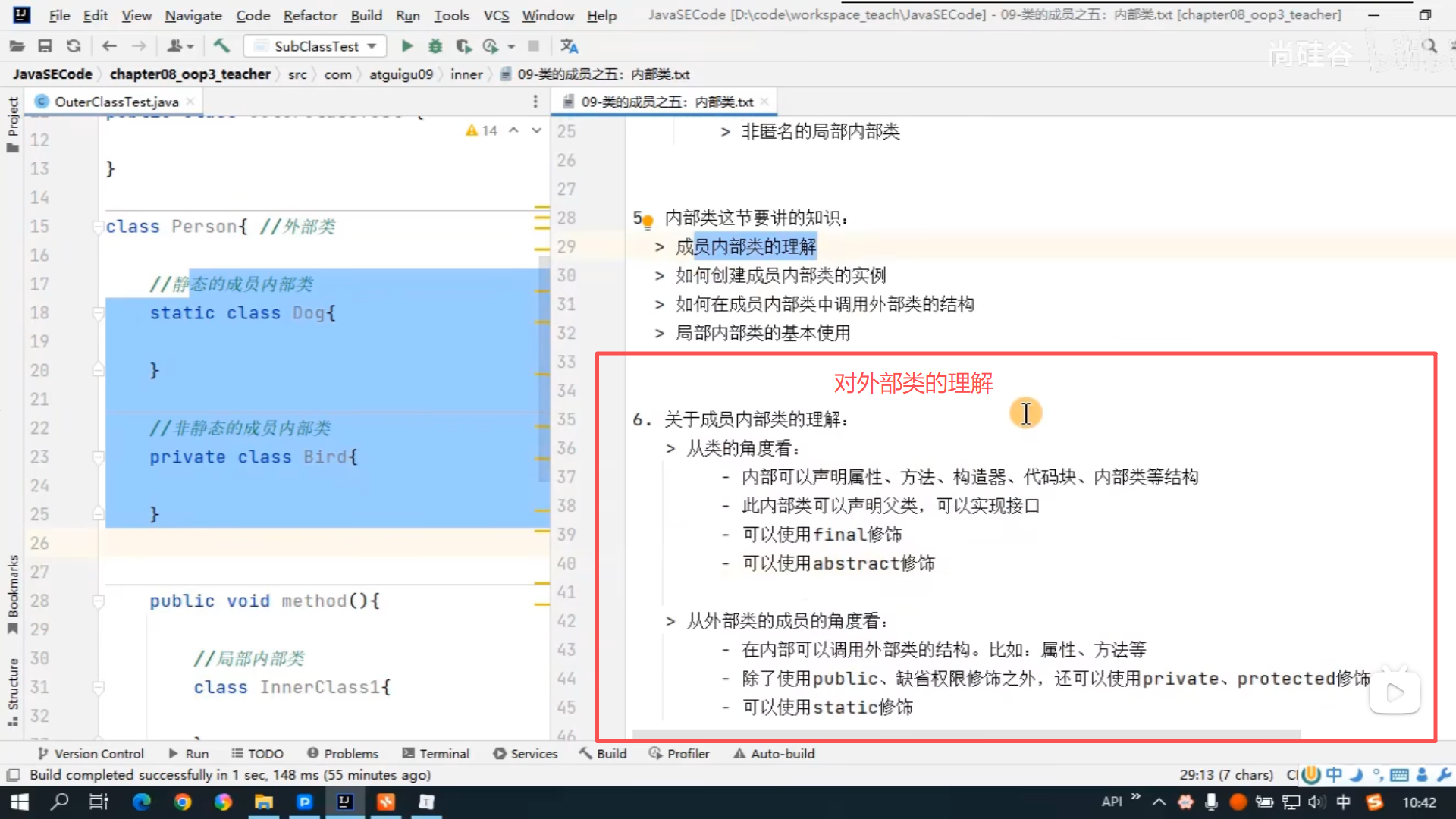Click the Save All toolbar icon
The image size is (1456, 819).
[x=45, y=46]
